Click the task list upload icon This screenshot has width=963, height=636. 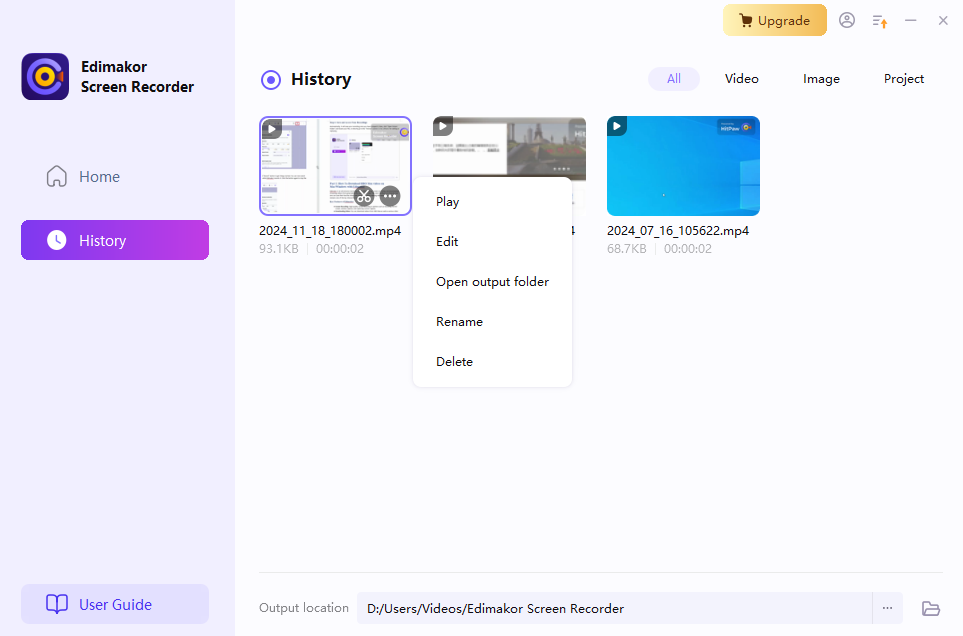click(x=879, y=20)
